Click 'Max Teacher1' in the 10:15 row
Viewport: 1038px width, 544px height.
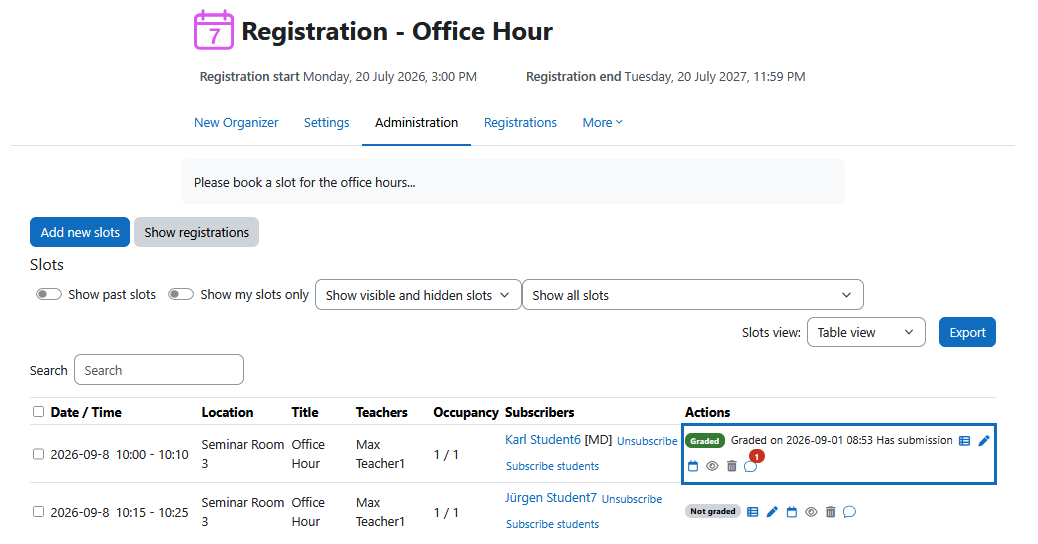pos(380,512)
